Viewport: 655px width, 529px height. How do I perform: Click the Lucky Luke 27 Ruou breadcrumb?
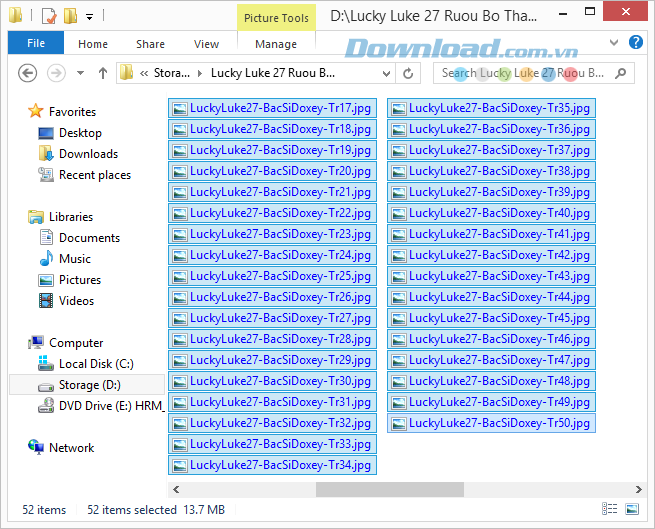(273, 73)
